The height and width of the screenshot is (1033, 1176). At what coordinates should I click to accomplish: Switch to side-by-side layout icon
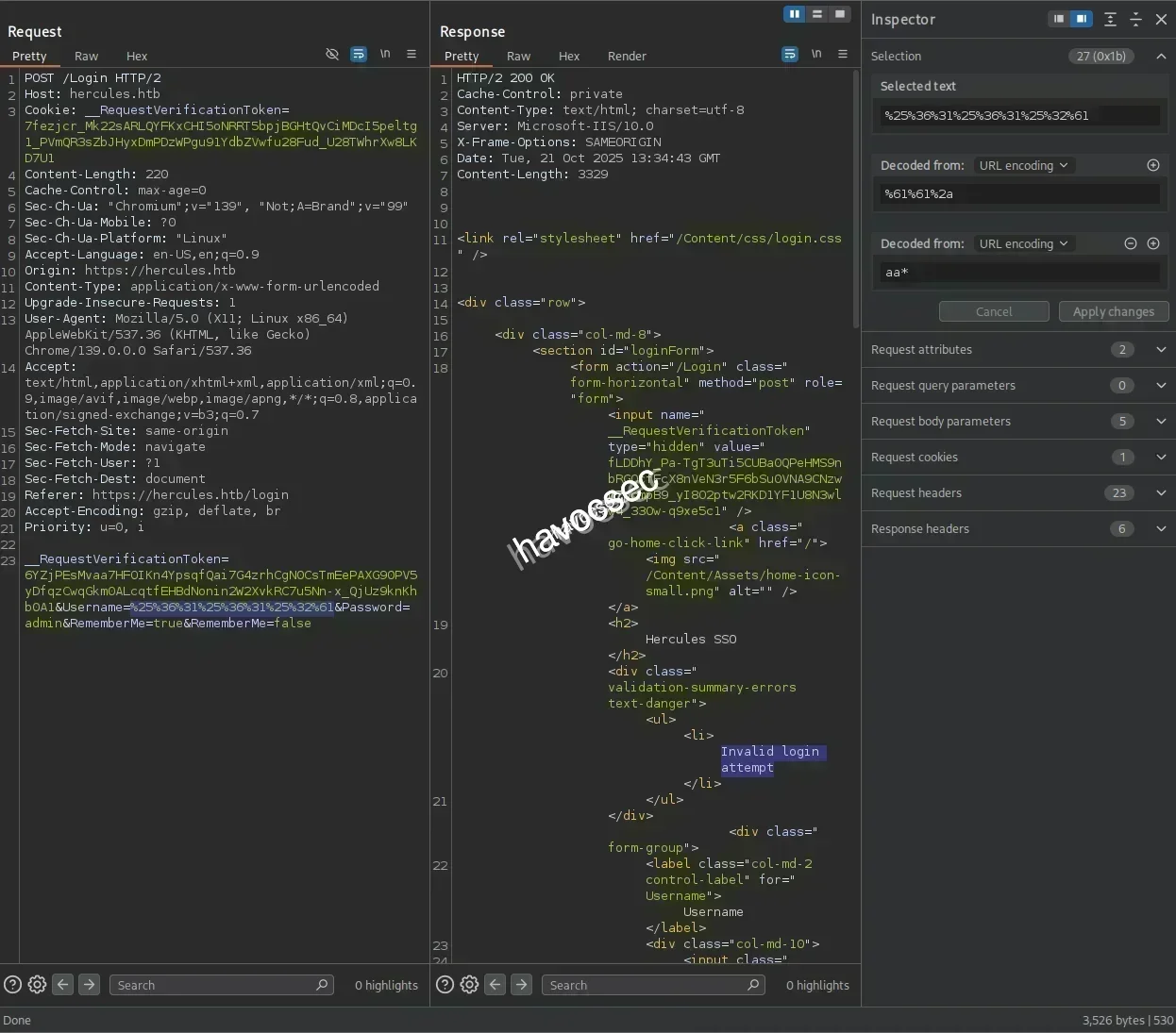[795, 14]
